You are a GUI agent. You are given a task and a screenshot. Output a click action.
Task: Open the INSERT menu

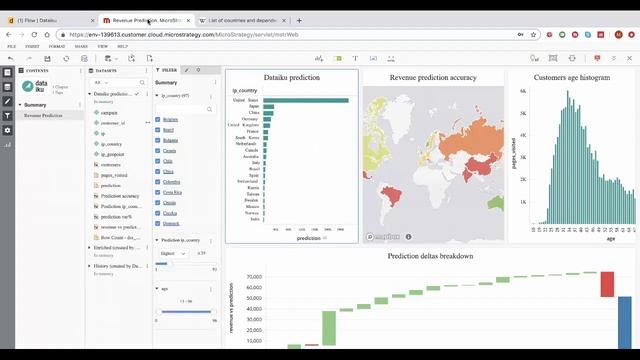coord(32,47)
